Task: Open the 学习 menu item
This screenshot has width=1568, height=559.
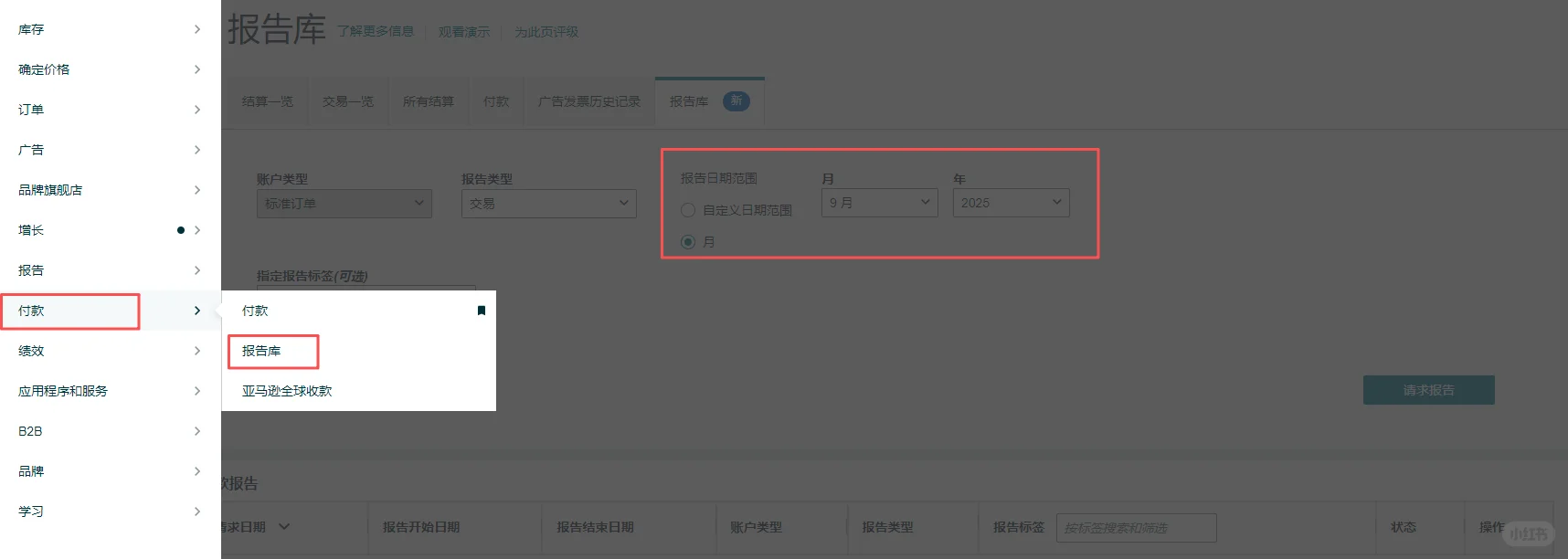Action: coord(111,512)
